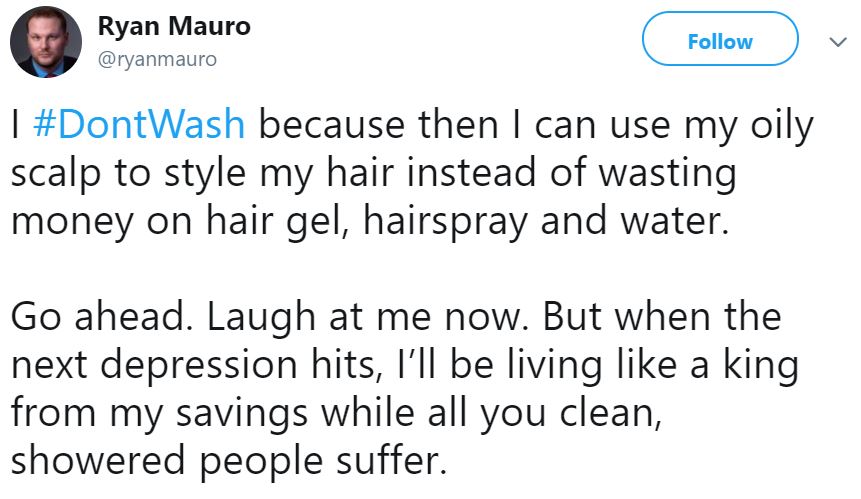Click the line 'money on hair gel, hairspray'
861x499 pixels.
coord(370,221)
